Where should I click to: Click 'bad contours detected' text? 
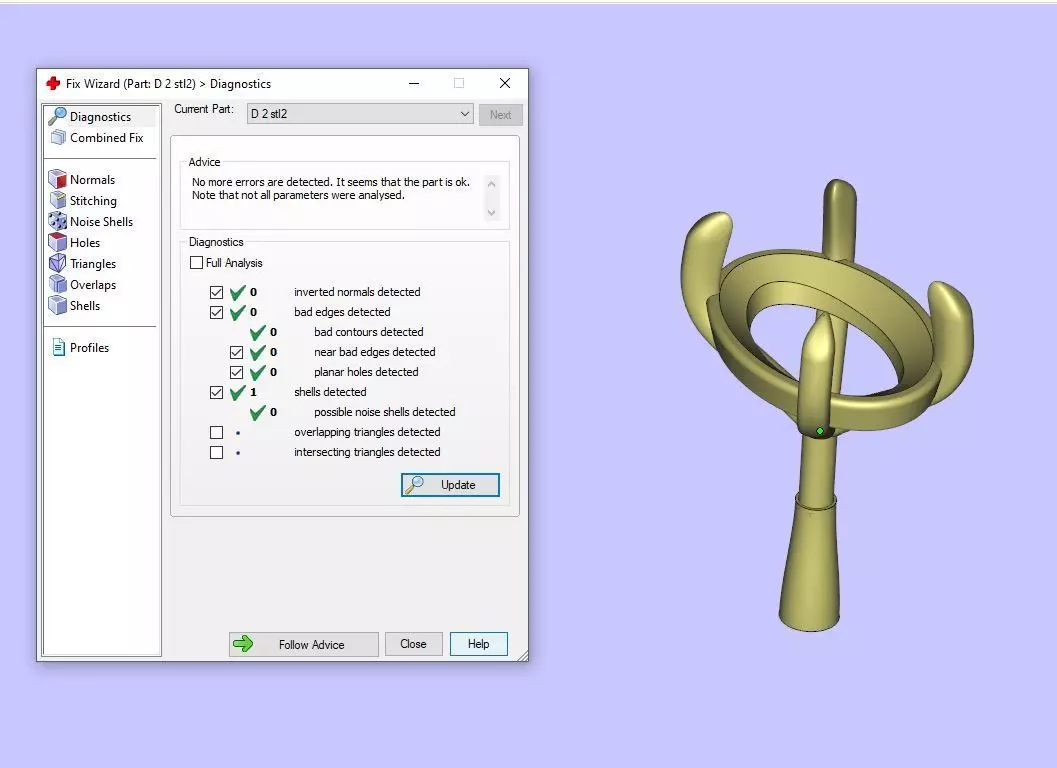tap(368, 332)
